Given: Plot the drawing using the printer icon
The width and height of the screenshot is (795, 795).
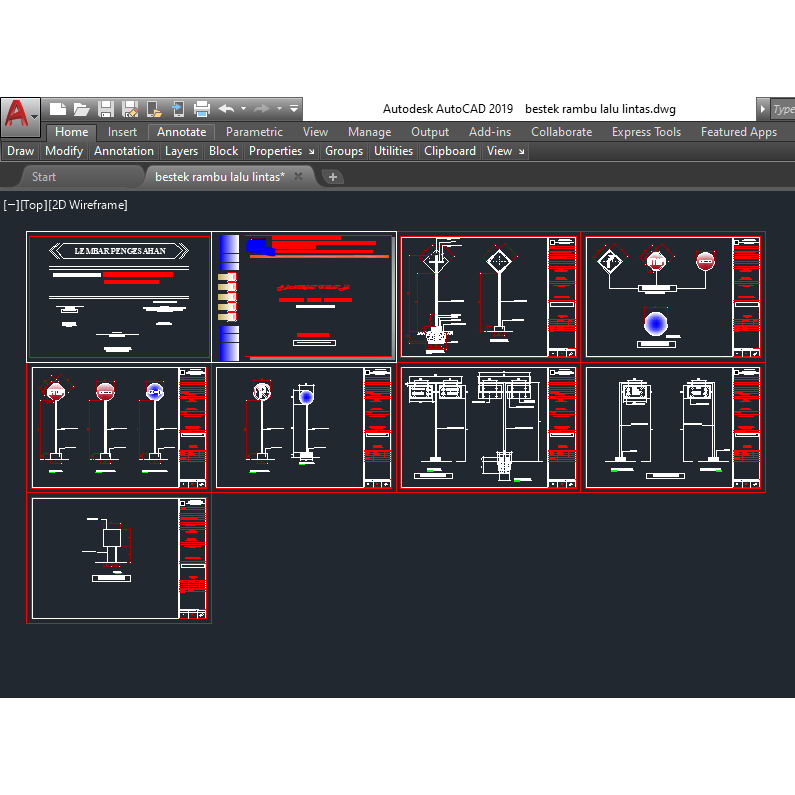Looking at the screenshot, I should click(x=202, y=109).
